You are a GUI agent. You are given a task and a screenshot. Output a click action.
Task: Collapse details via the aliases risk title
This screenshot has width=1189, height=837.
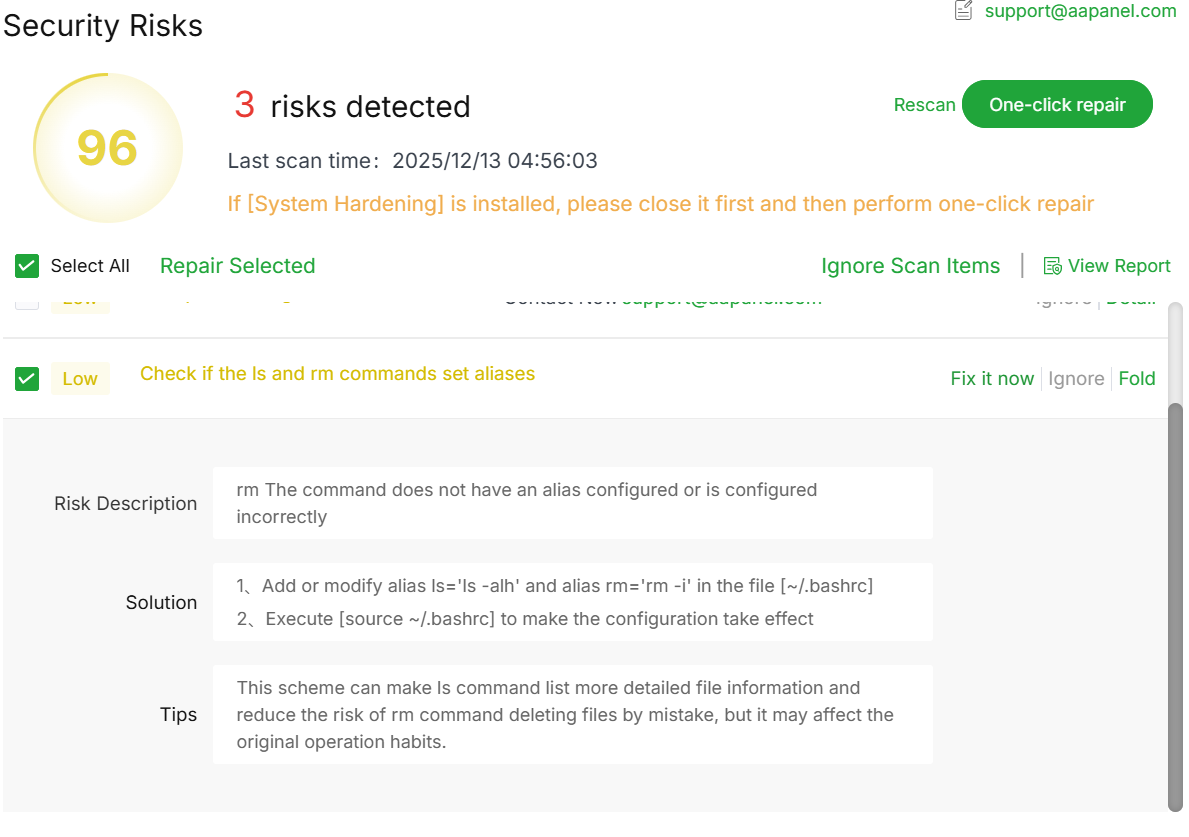pyautogui.click(x=337, y=374)
